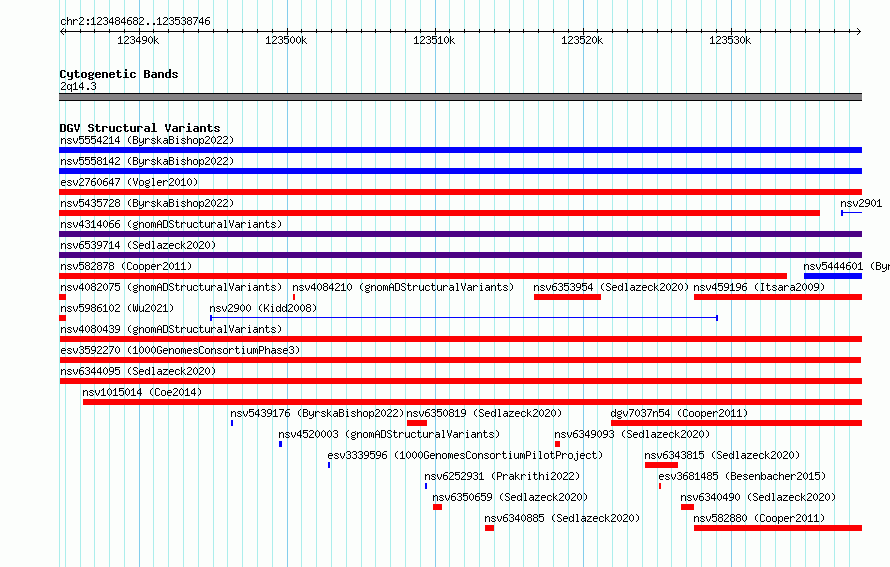The image size is (890, 567).
Task: Click the ruler's right arrowhead
Action: (x=859, y=32)
